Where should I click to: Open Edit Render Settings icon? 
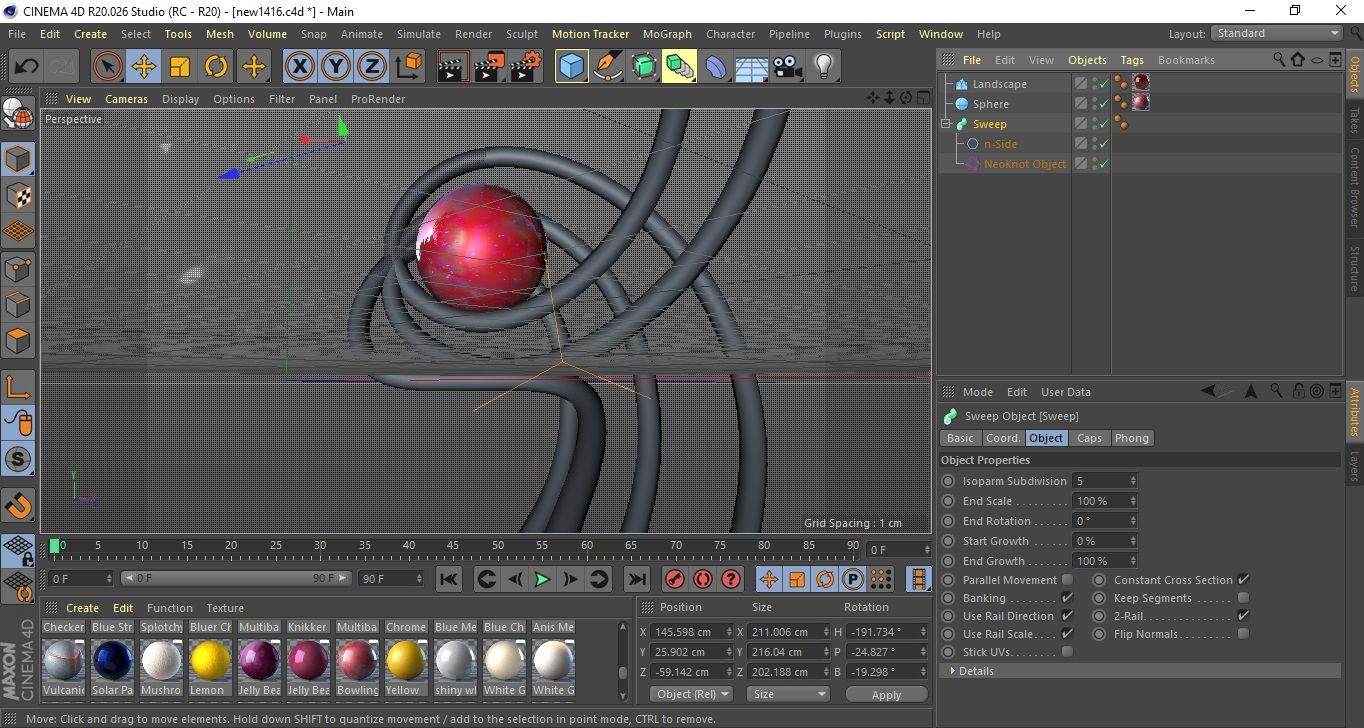pos(526,67)
